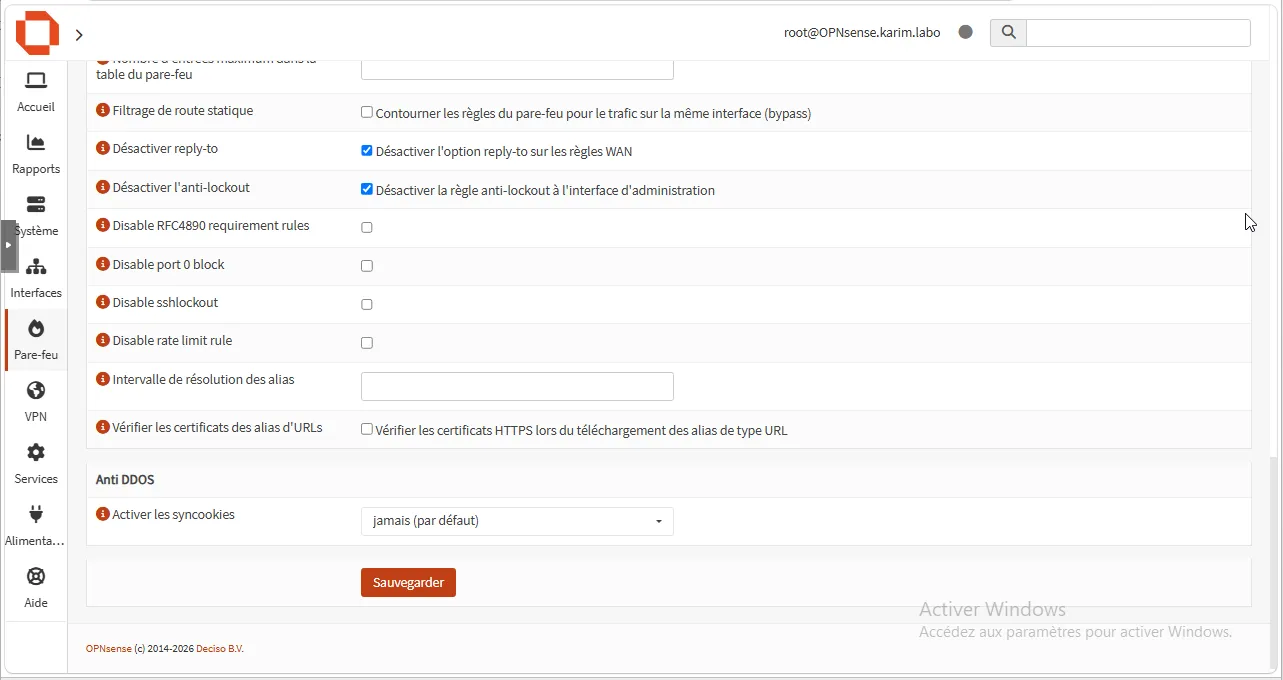Viewport: 1283px width, 680px height.
Task: Go to Rapports in sidebar menu
Action: pos(36,155)
